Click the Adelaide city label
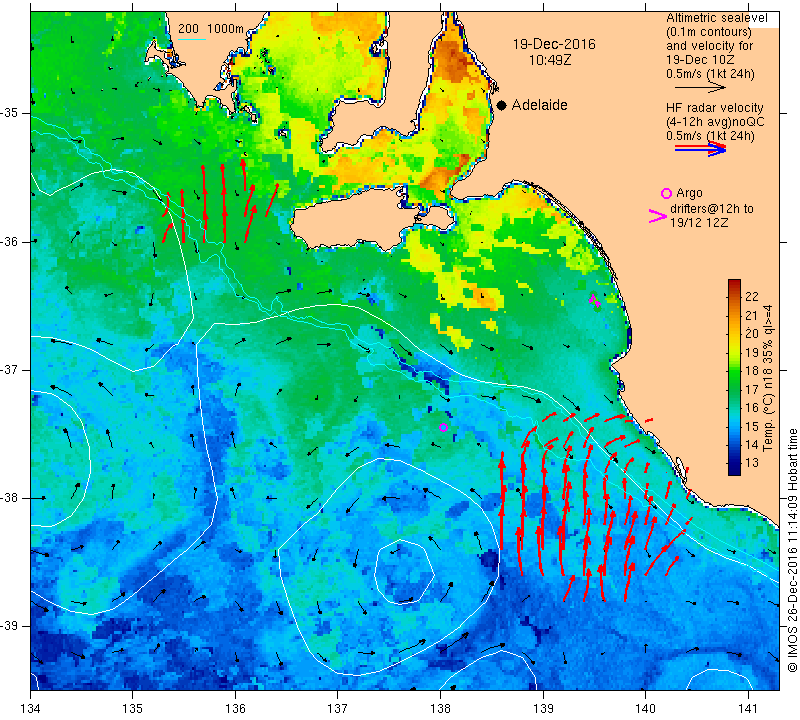Screen dimensions: 800x720 (x=539, y=105)
